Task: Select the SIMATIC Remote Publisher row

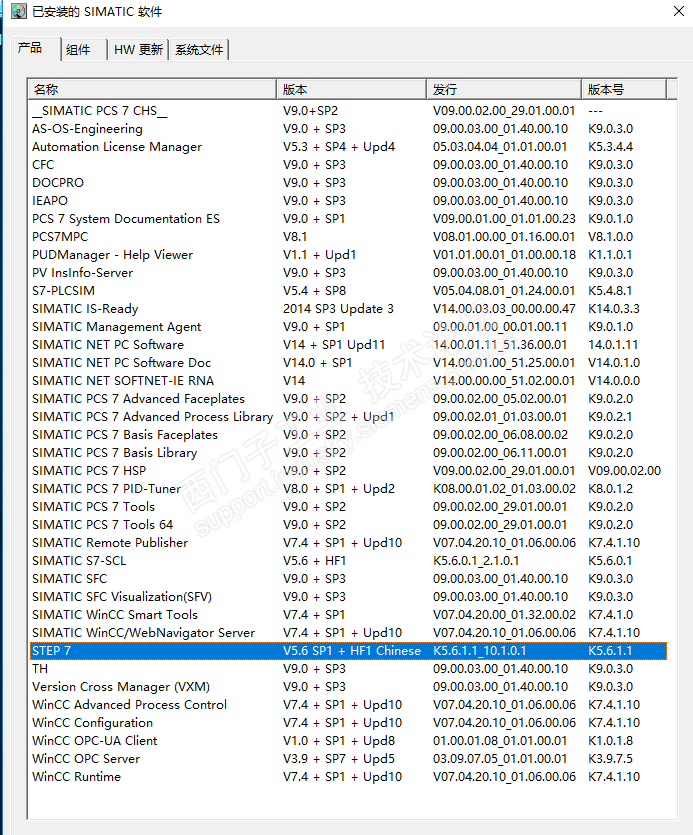Action: (348, 543)
